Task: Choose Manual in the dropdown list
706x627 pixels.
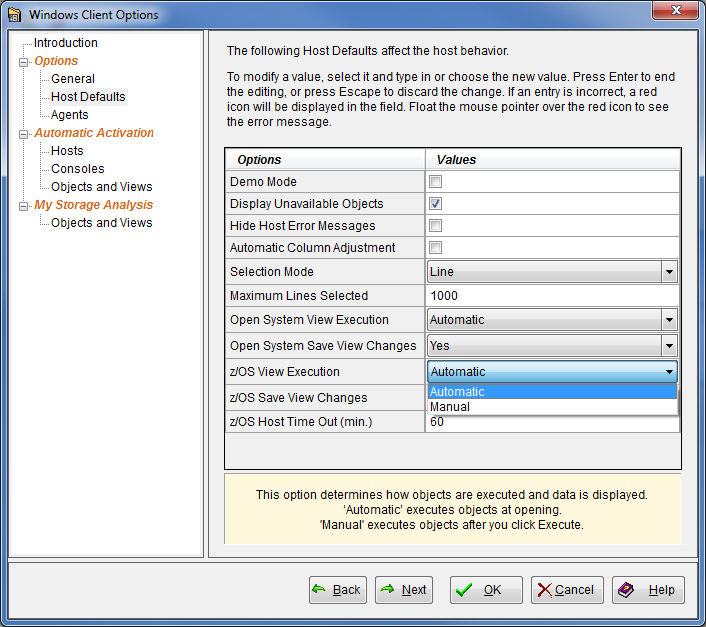Action: tap(552, 407)
